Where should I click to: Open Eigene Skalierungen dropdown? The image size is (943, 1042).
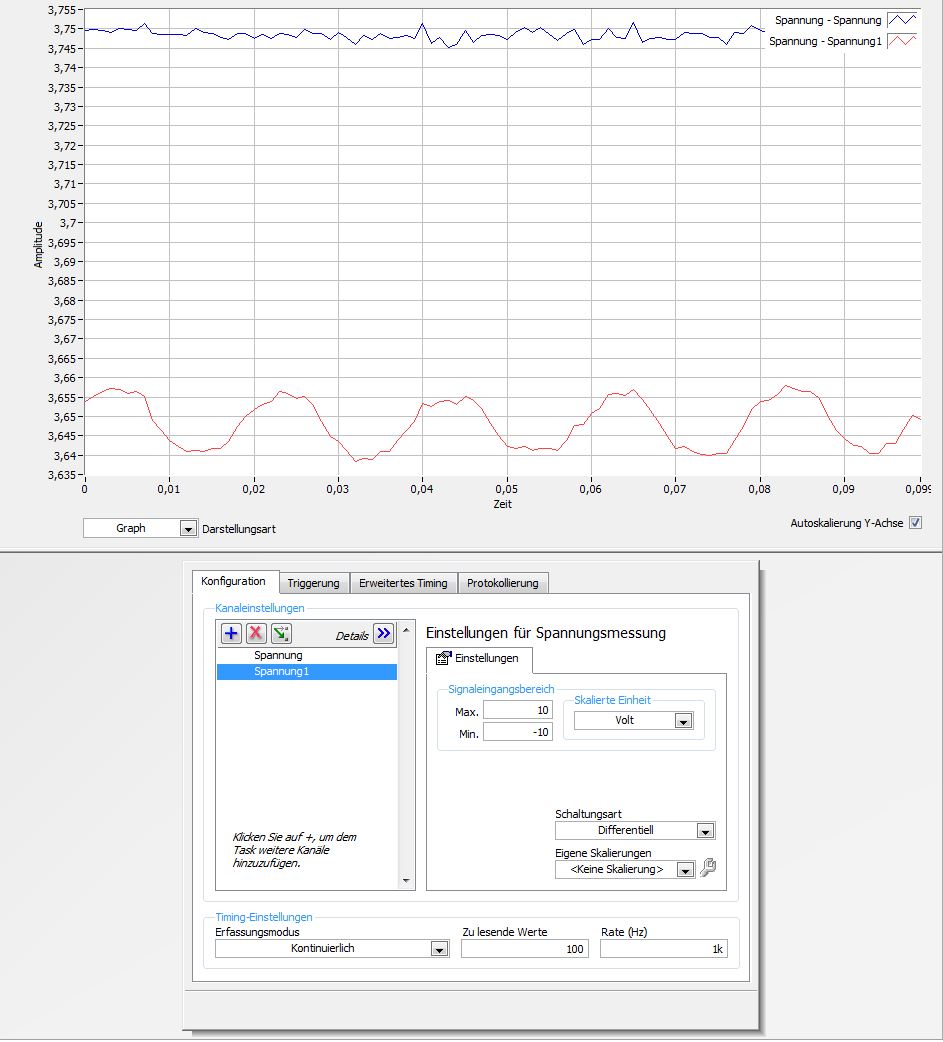685,869
